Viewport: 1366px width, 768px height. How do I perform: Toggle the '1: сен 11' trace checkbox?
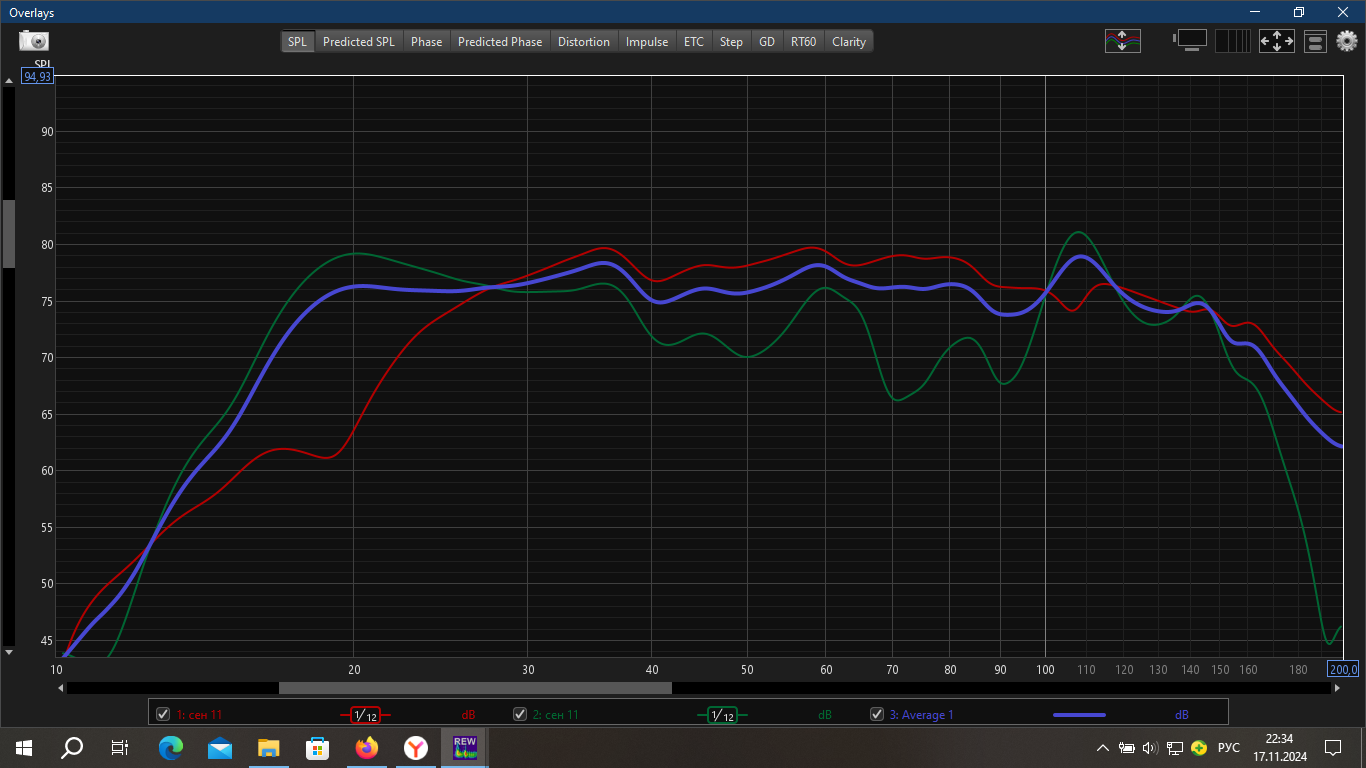click(163, 714)
